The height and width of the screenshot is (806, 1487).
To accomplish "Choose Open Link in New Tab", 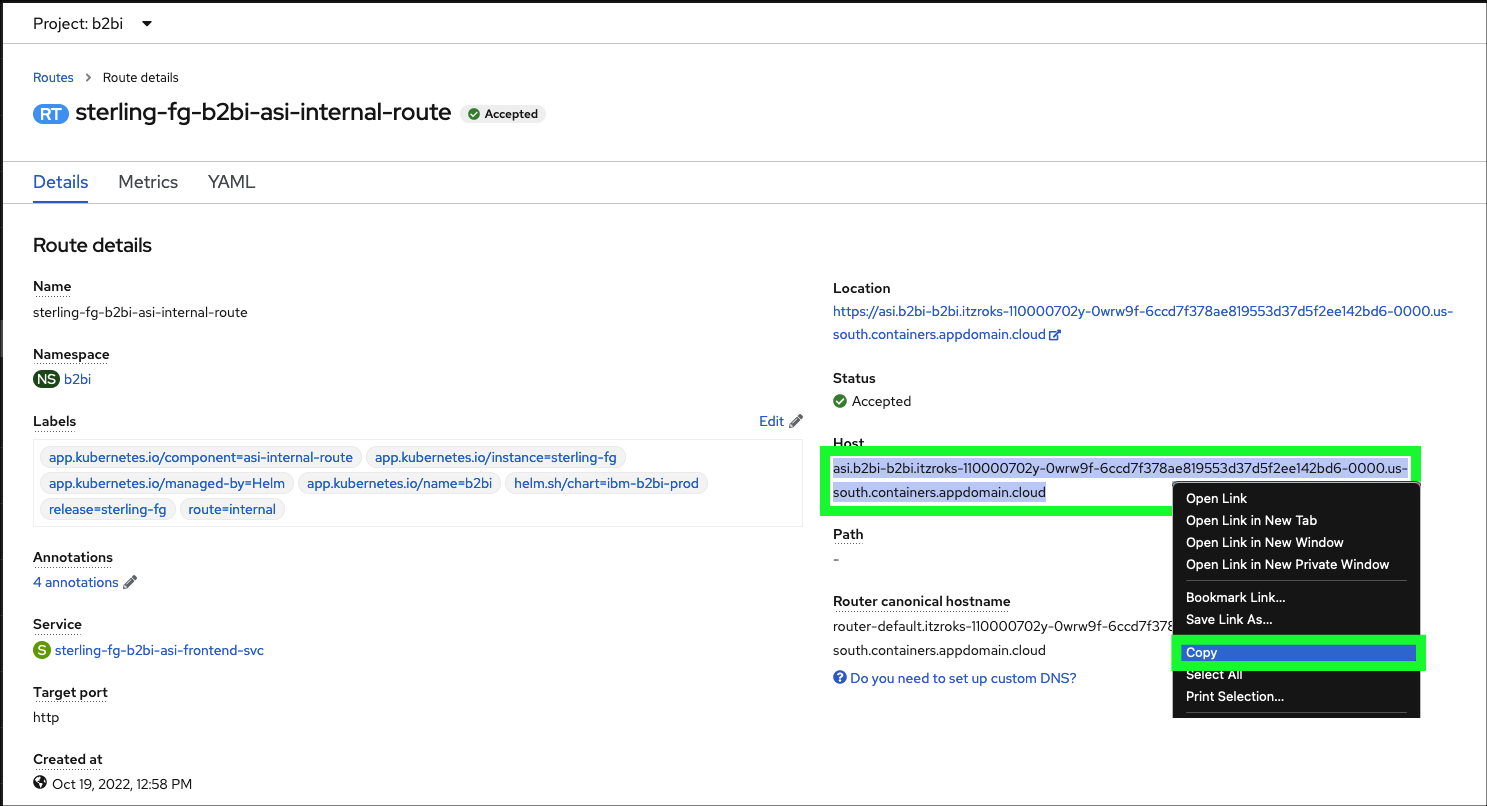I will coord(1251,520).
